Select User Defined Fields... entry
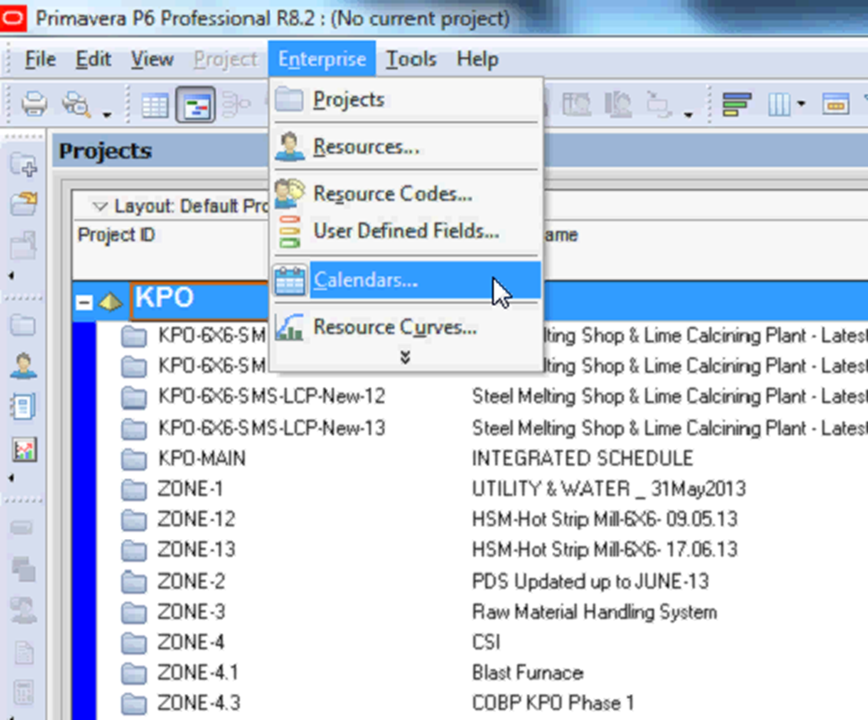 (x=405, y=231)
